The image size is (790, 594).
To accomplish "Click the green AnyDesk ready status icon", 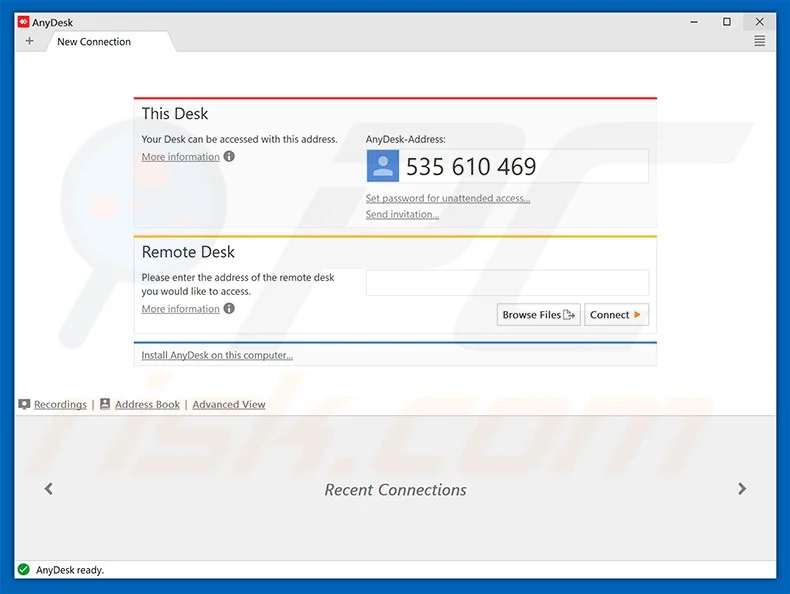I will pos(23,570).
